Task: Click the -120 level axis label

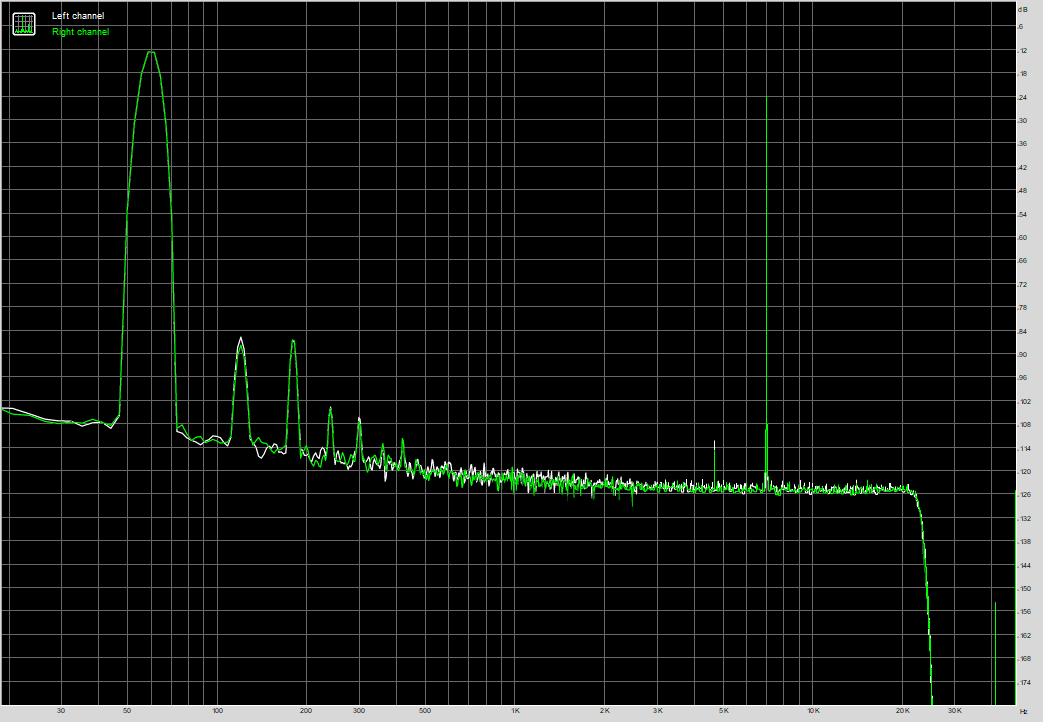Action: point(1022,472)
